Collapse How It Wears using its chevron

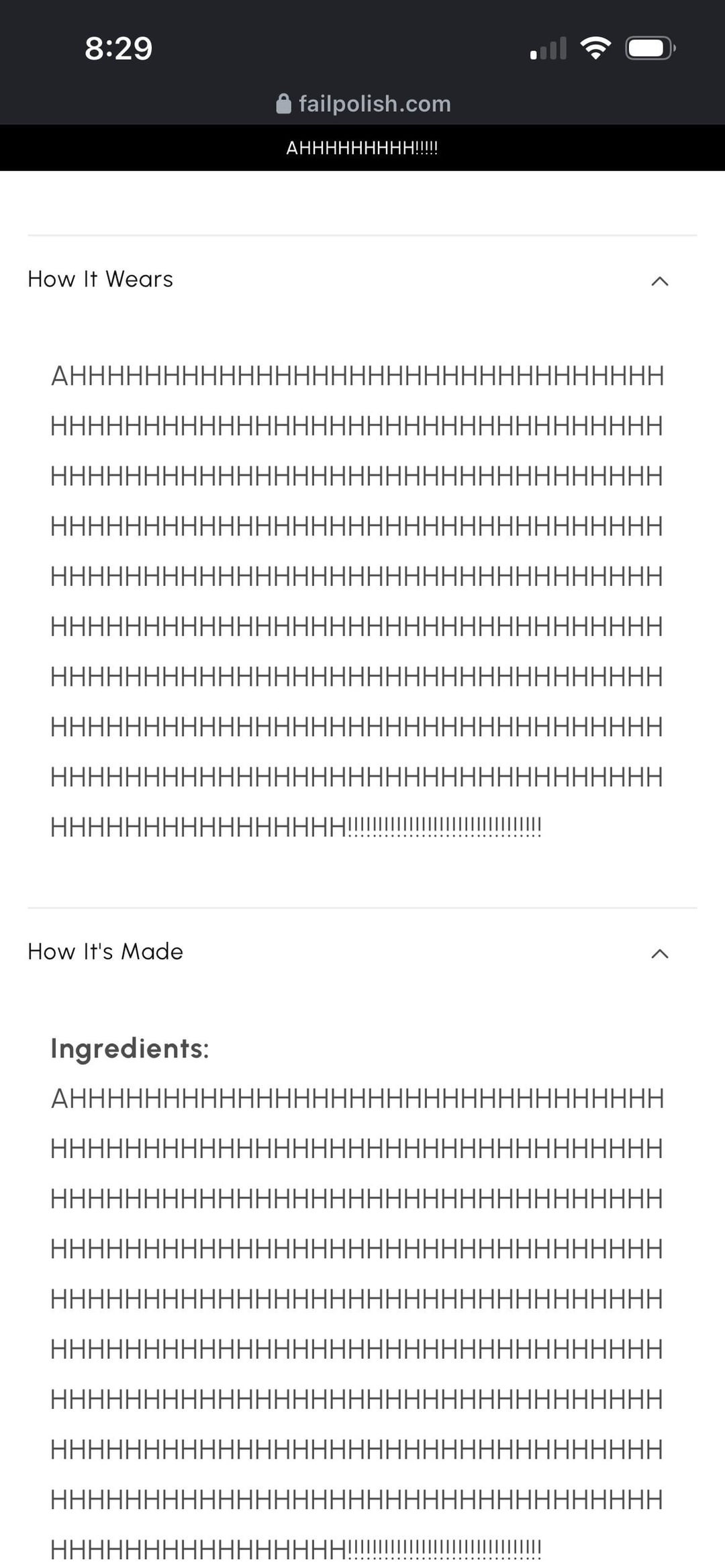[x=660, y=281]
